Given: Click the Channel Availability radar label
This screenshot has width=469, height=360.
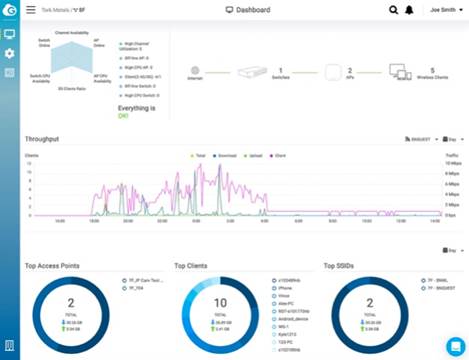Looking at the screenshot, I should (72, 33).
